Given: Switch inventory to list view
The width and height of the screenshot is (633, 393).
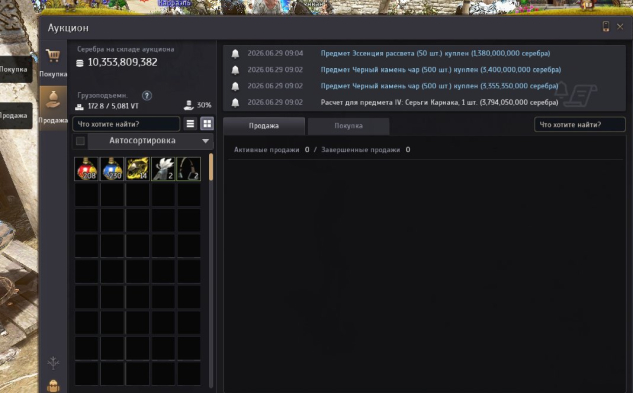Looking at the screenshot, I should point(190,124).
